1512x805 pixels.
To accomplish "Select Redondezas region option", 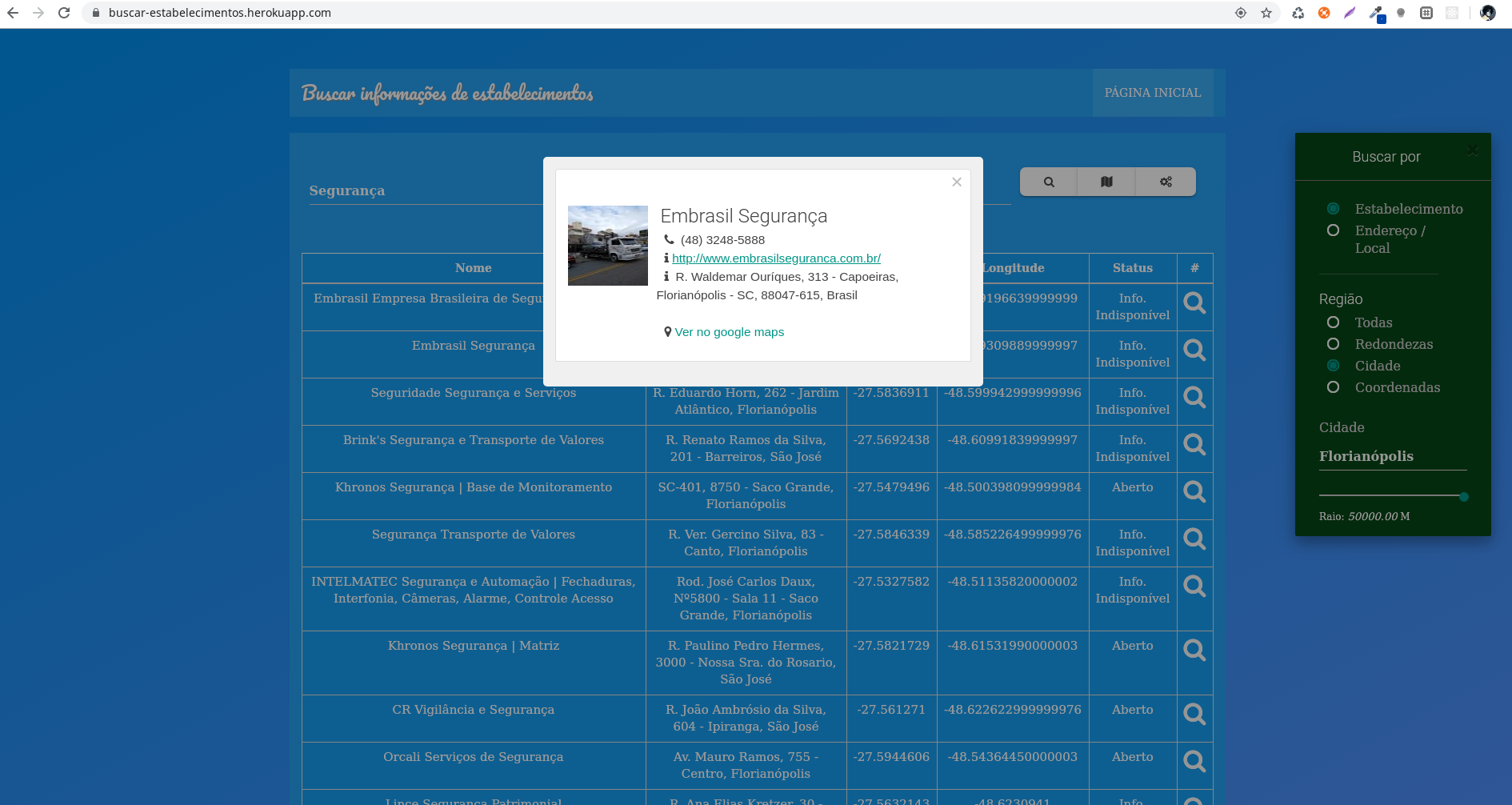I will 1333,344.
